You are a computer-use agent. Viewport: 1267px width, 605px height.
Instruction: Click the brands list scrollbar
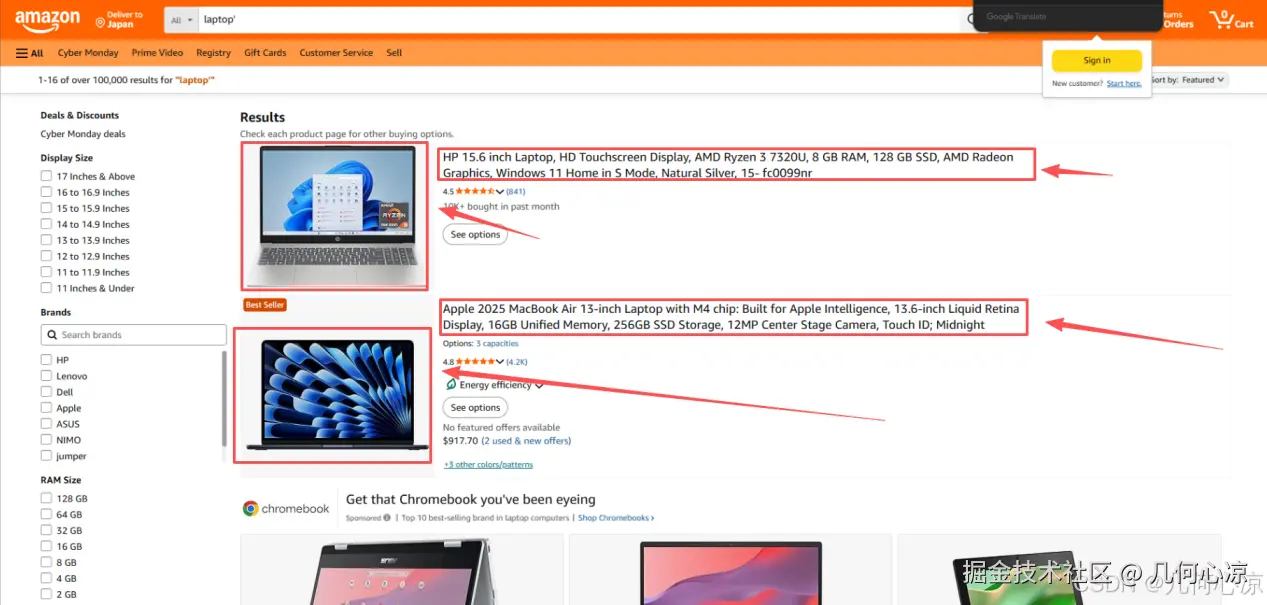(x=224, y=399)
